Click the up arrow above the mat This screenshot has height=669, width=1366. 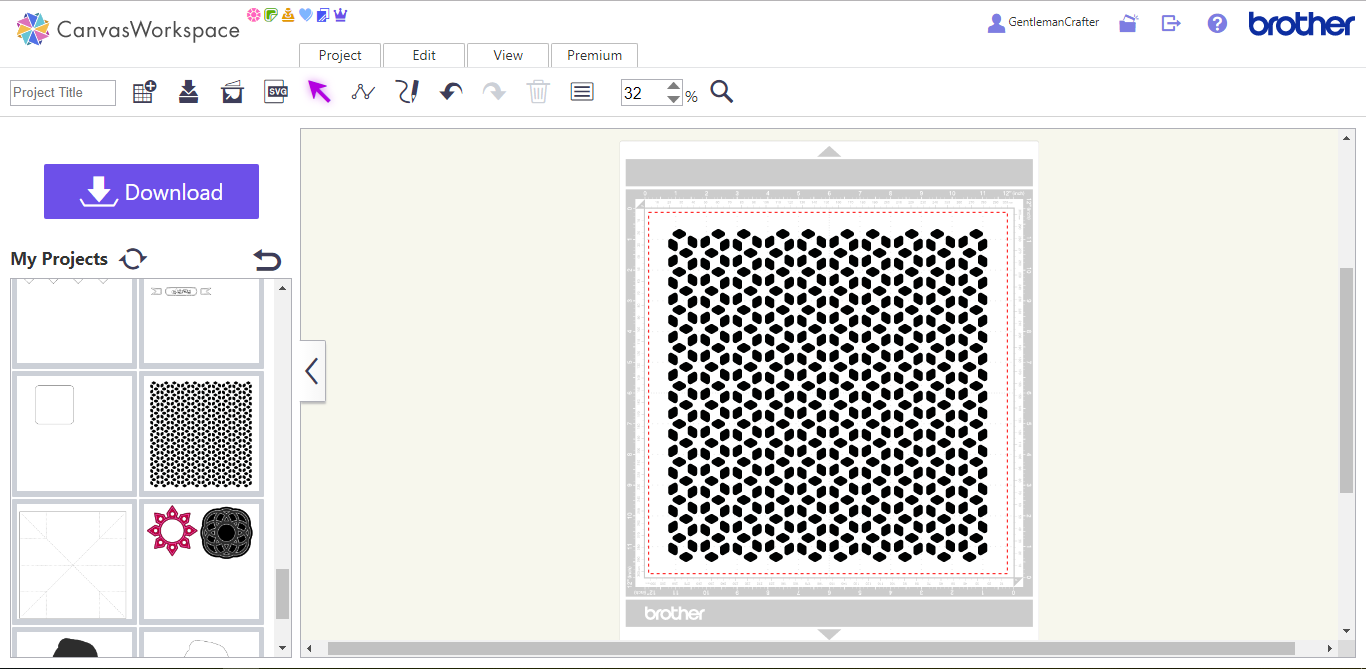pos(829,152)
